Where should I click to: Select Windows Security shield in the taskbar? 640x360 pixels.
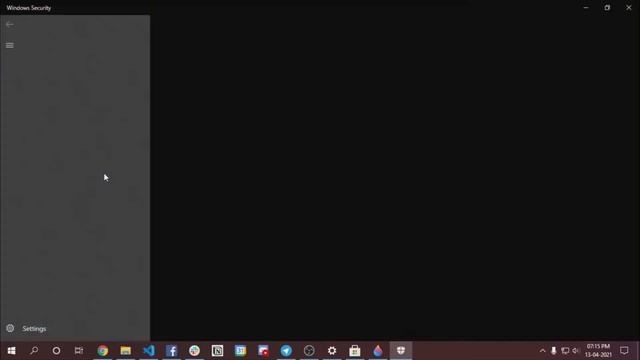401,351
